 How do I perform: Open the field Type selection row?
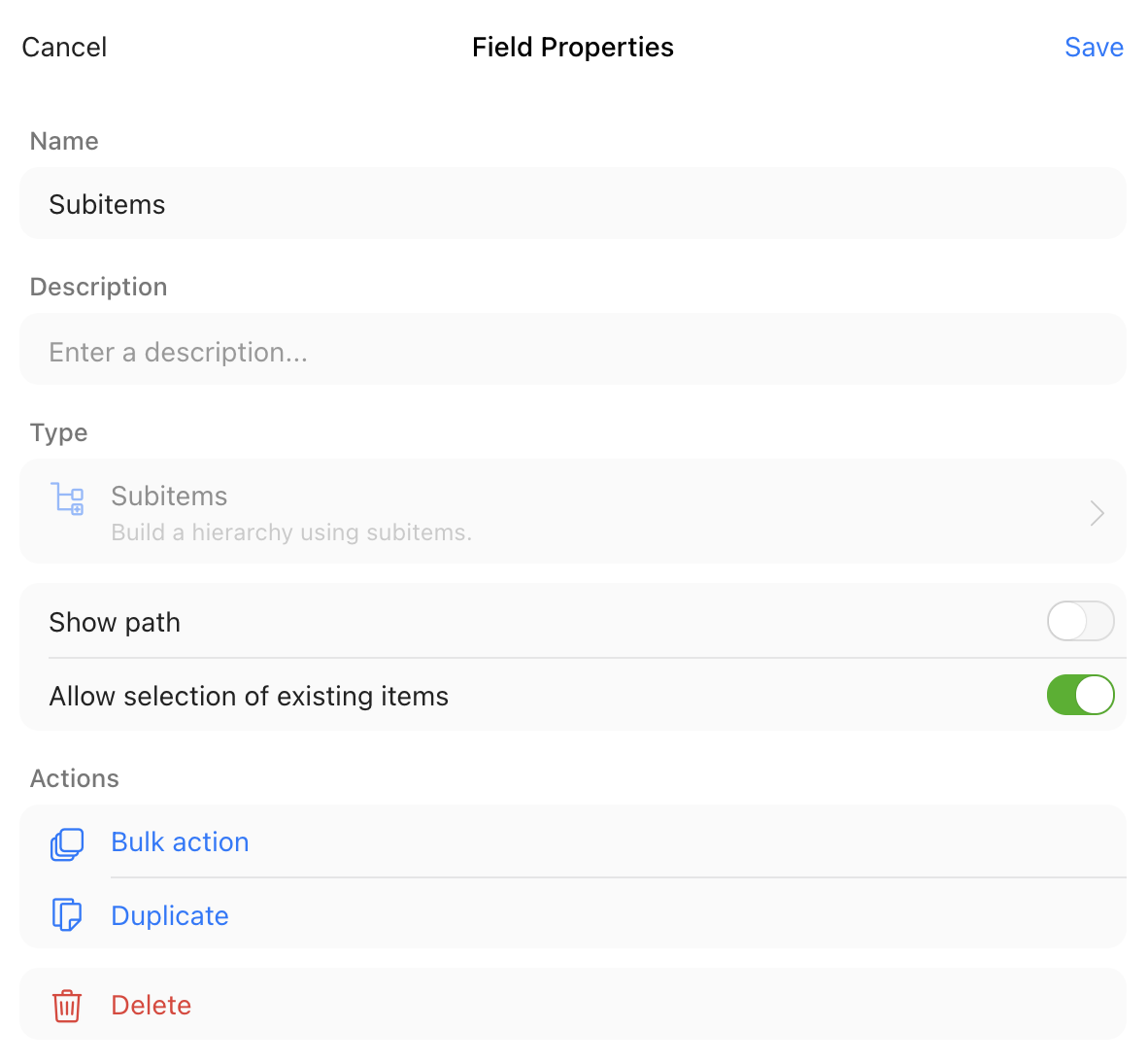pos(573,512)
